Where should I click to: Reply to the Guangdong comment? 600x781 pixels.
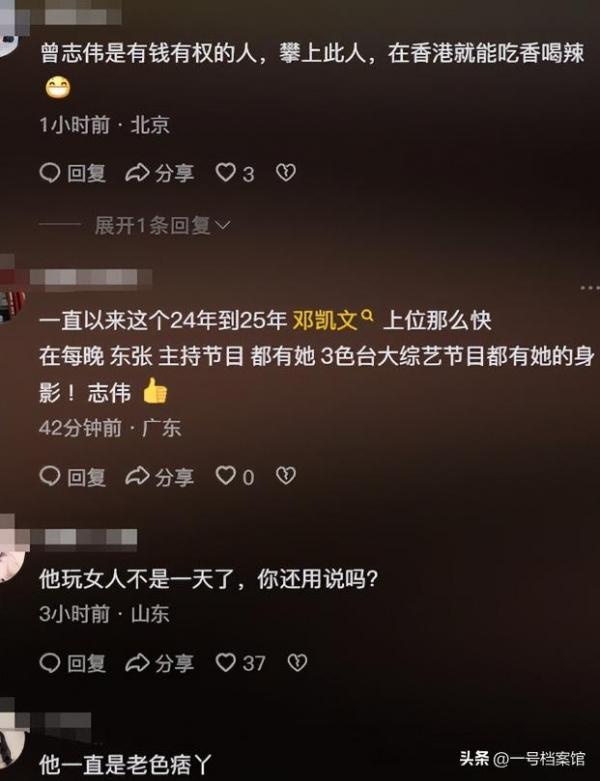pyautogui.click(x=73, y=476)
